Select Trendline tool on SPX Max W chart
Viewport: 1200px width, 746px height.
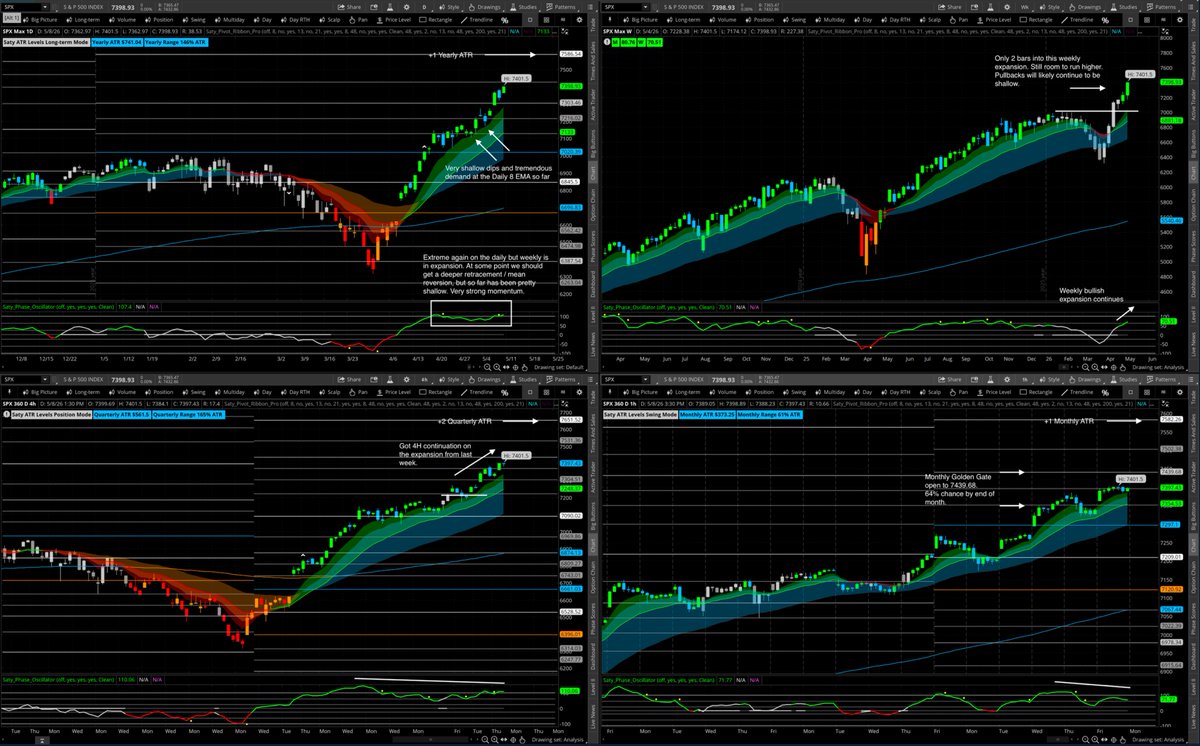point(1077,20)
